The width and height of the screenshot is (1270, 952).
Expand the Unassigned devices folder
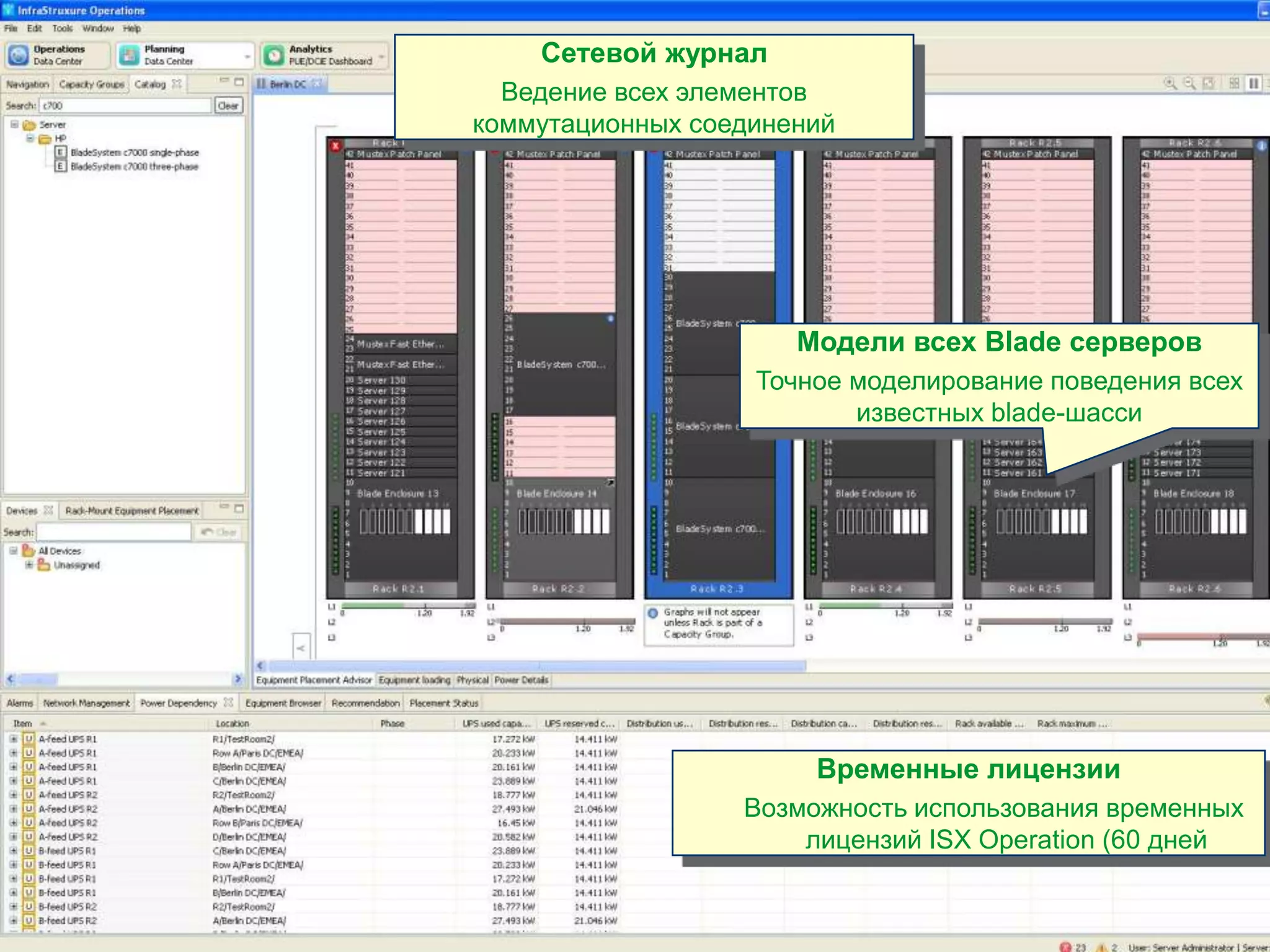[x=29, y=565]
